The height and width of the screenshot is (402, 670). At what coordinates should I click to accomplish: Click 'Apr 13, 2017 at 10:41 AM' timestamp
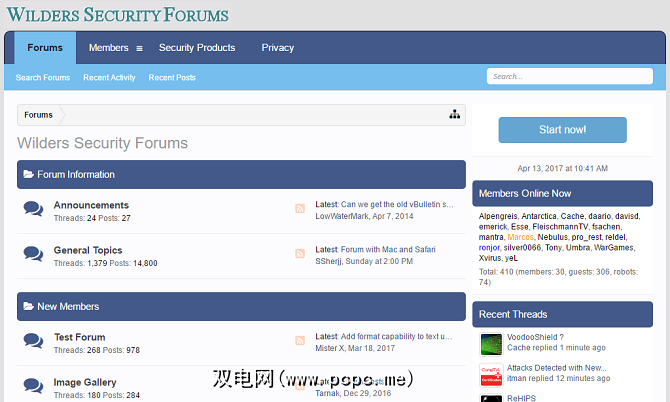point(562,168)
